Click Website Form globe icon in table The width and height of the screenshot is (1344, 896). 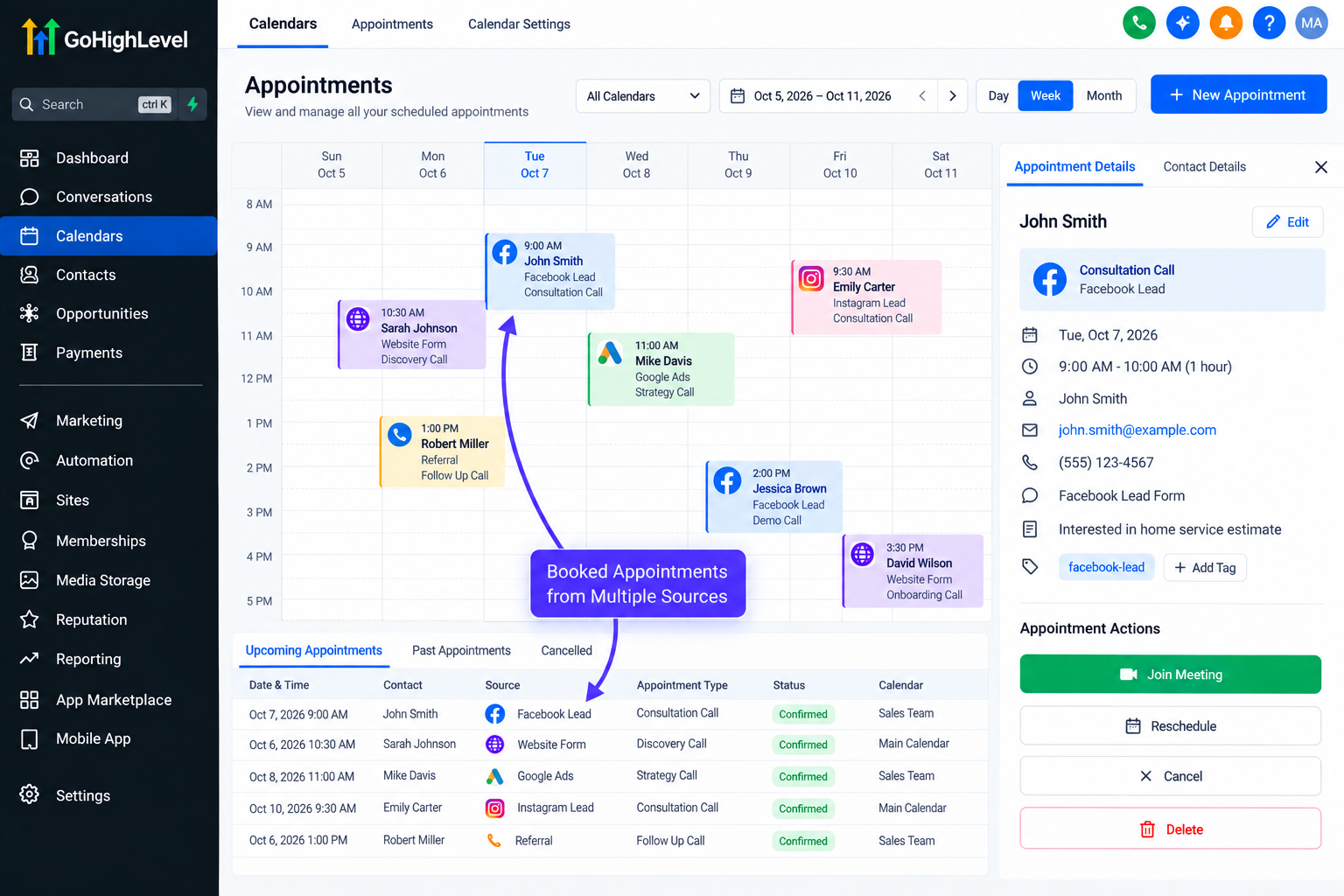[494, 745]
